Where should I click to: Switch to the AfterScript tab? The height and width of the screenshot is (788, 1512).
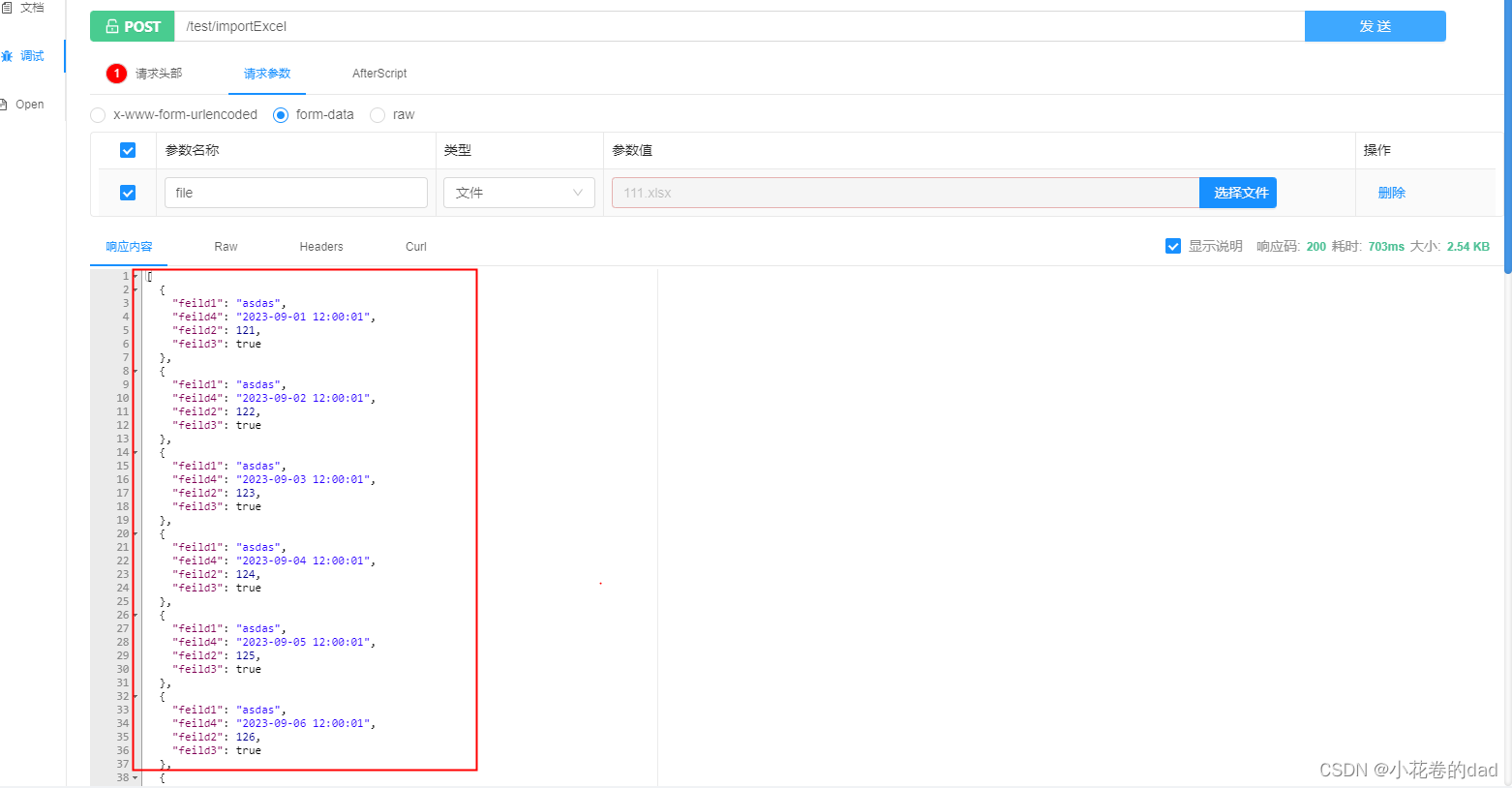point(379,74)
